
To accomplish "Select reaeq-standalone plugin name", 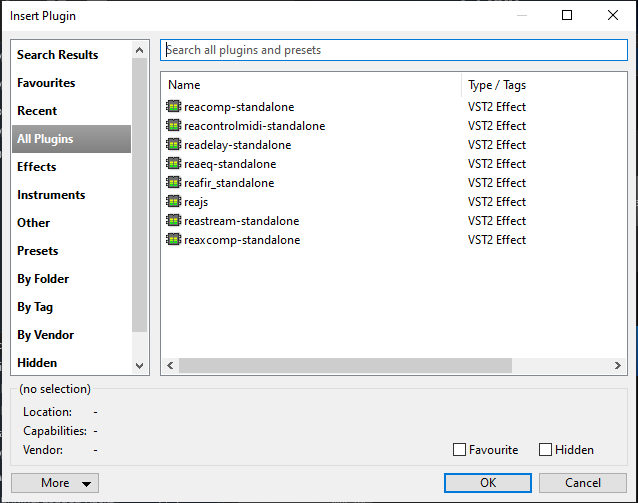I will 230,164.
